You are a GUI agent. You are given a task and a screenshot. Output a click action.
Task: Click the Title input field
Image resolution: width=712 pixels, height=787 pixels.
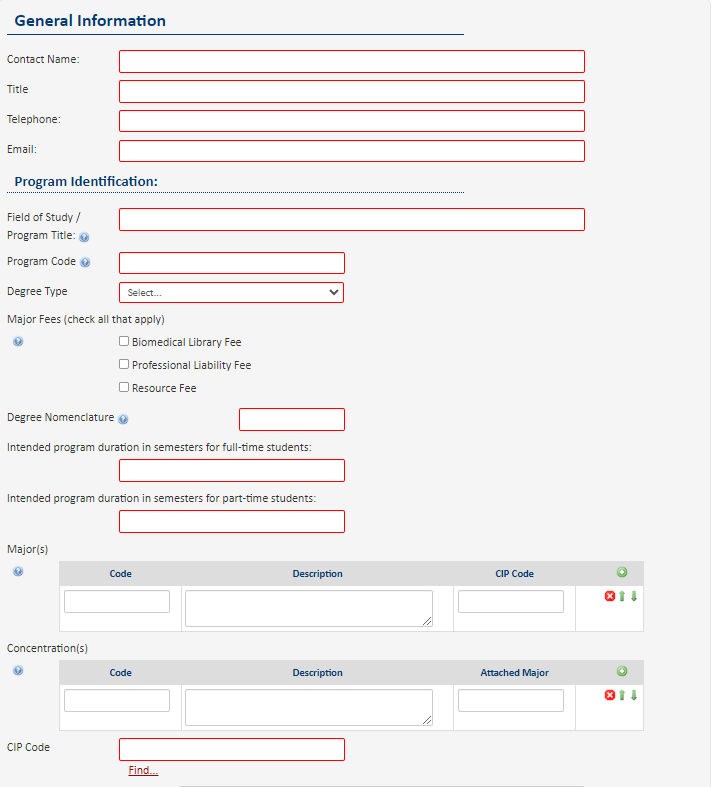tap(352, 91)
